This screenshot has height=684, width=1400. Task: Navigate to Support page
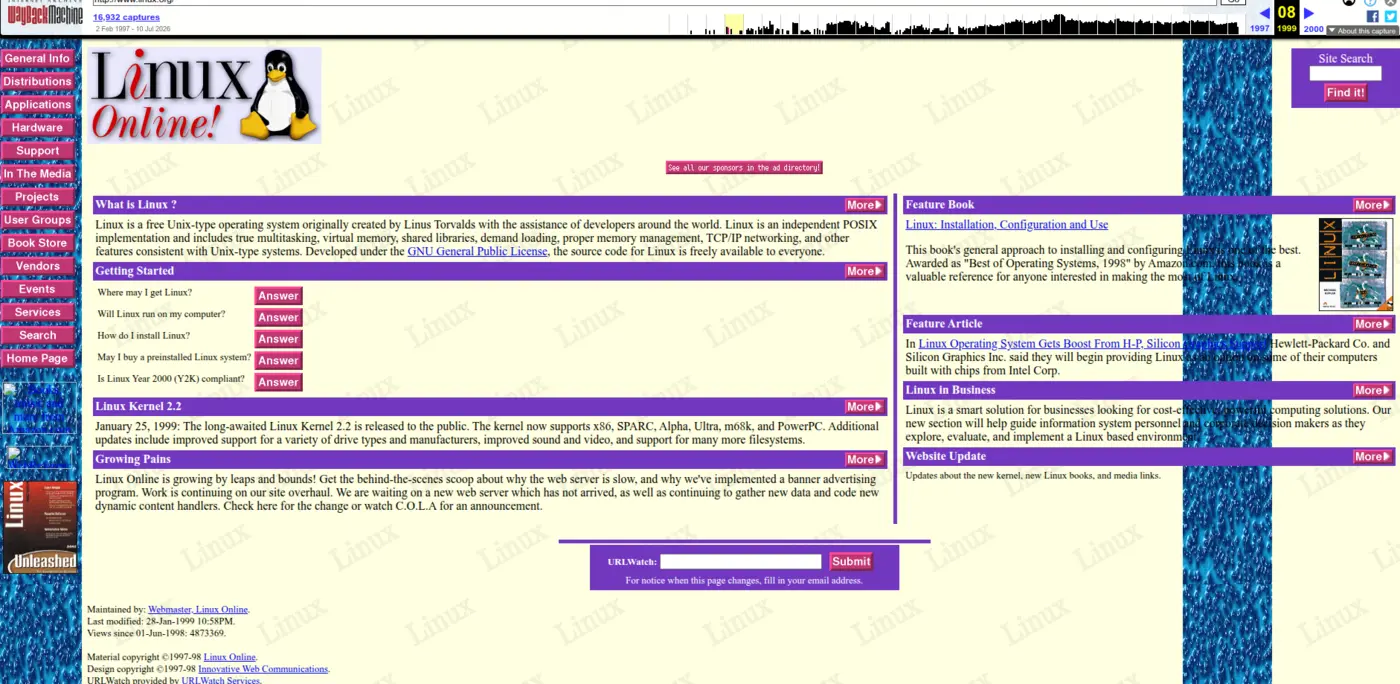(37, 150)
